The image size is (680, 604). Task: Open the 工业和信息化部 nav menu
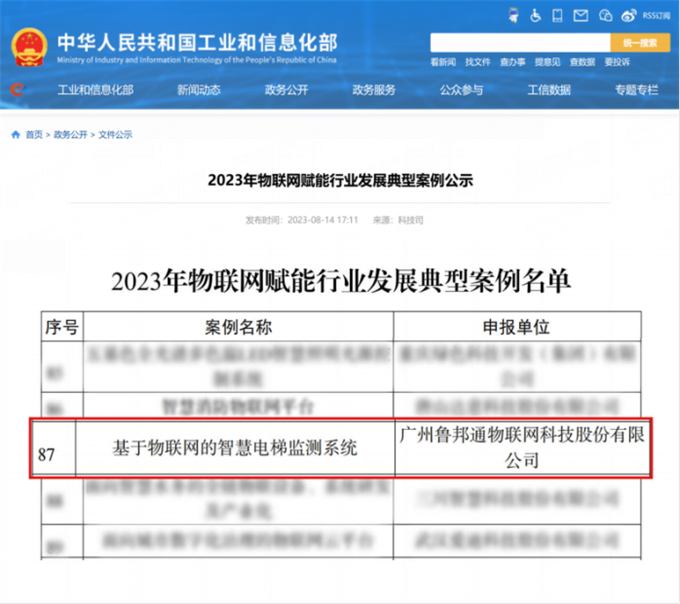tap(95, 90)
